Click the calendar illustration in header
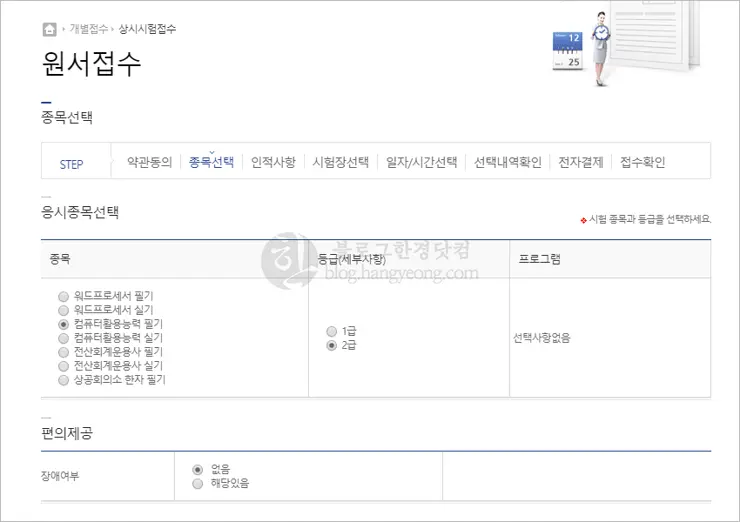The image size is (740, 522). (x=568, y=51)
